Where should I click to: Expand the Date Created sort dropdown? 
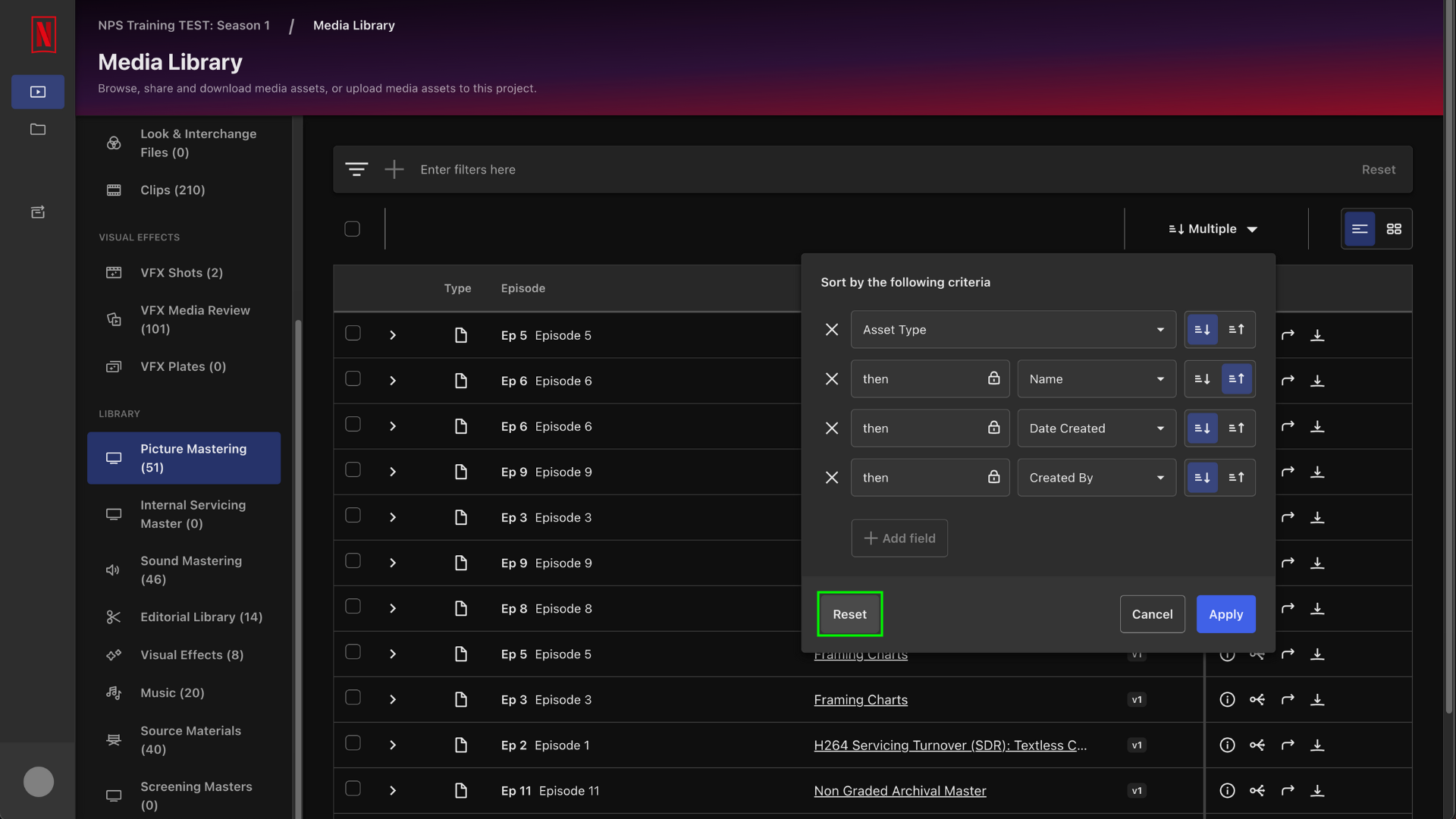(x=1096, y=428)
